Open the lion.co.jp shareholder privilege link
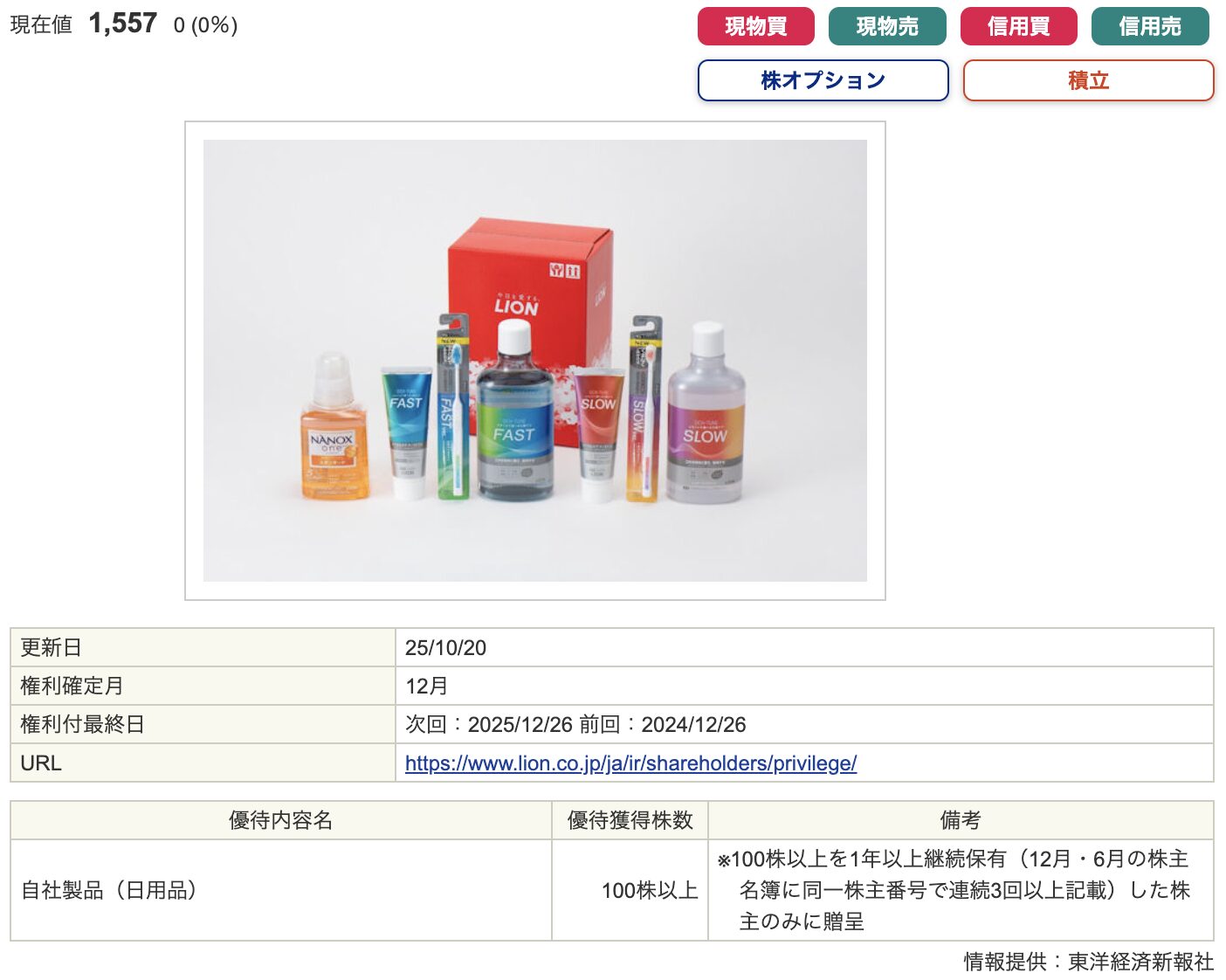The width and height of the screenshot is (1226, 980). 630,763
